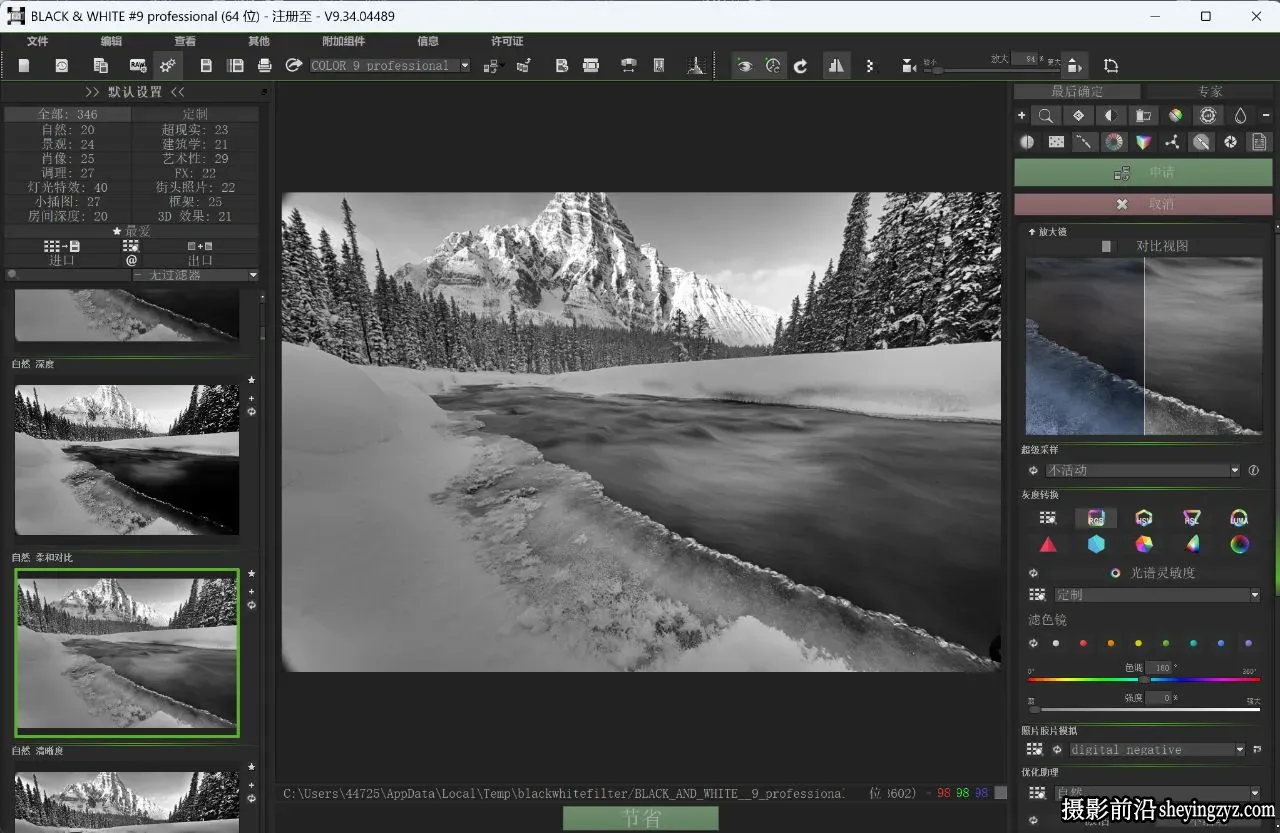Open the 编辑 menu
1280x833 pixels.
tap(111, 41)
